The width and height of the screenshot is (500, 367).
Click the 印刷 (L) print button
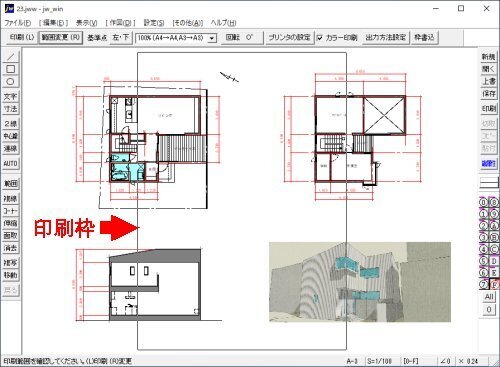point(22,37)
